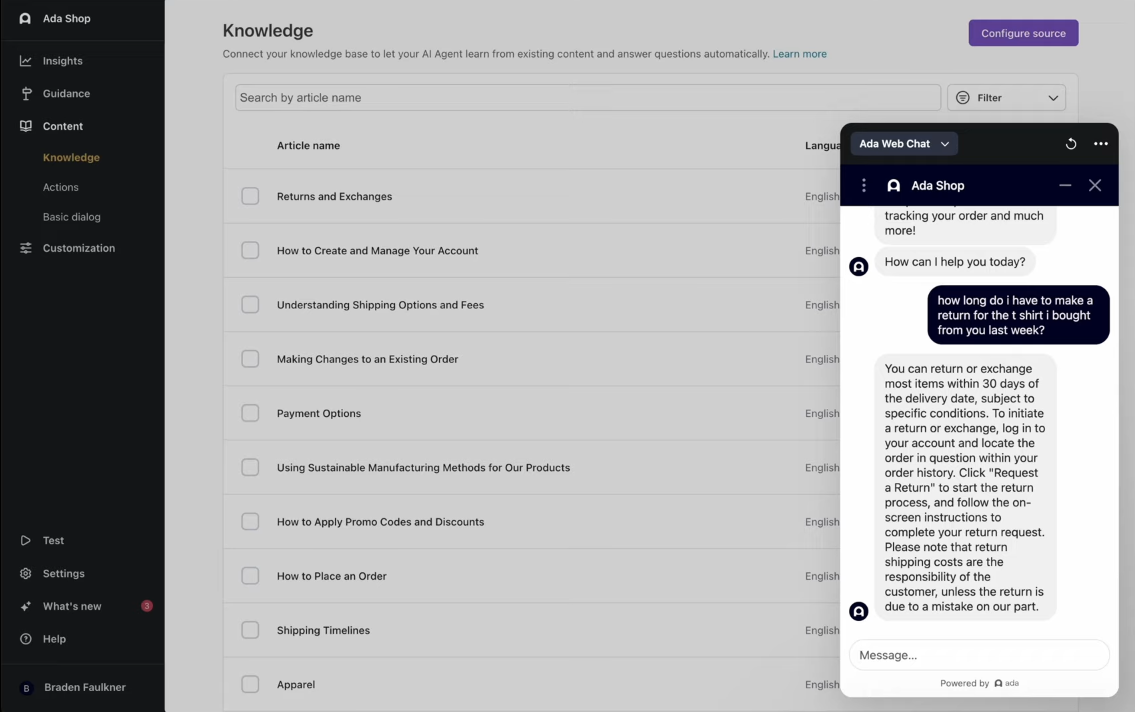This screenshot has height=712, width=1135.
Task: Check How to Create and Manage Your Account checkbox
Action: (x=250, y=250)
